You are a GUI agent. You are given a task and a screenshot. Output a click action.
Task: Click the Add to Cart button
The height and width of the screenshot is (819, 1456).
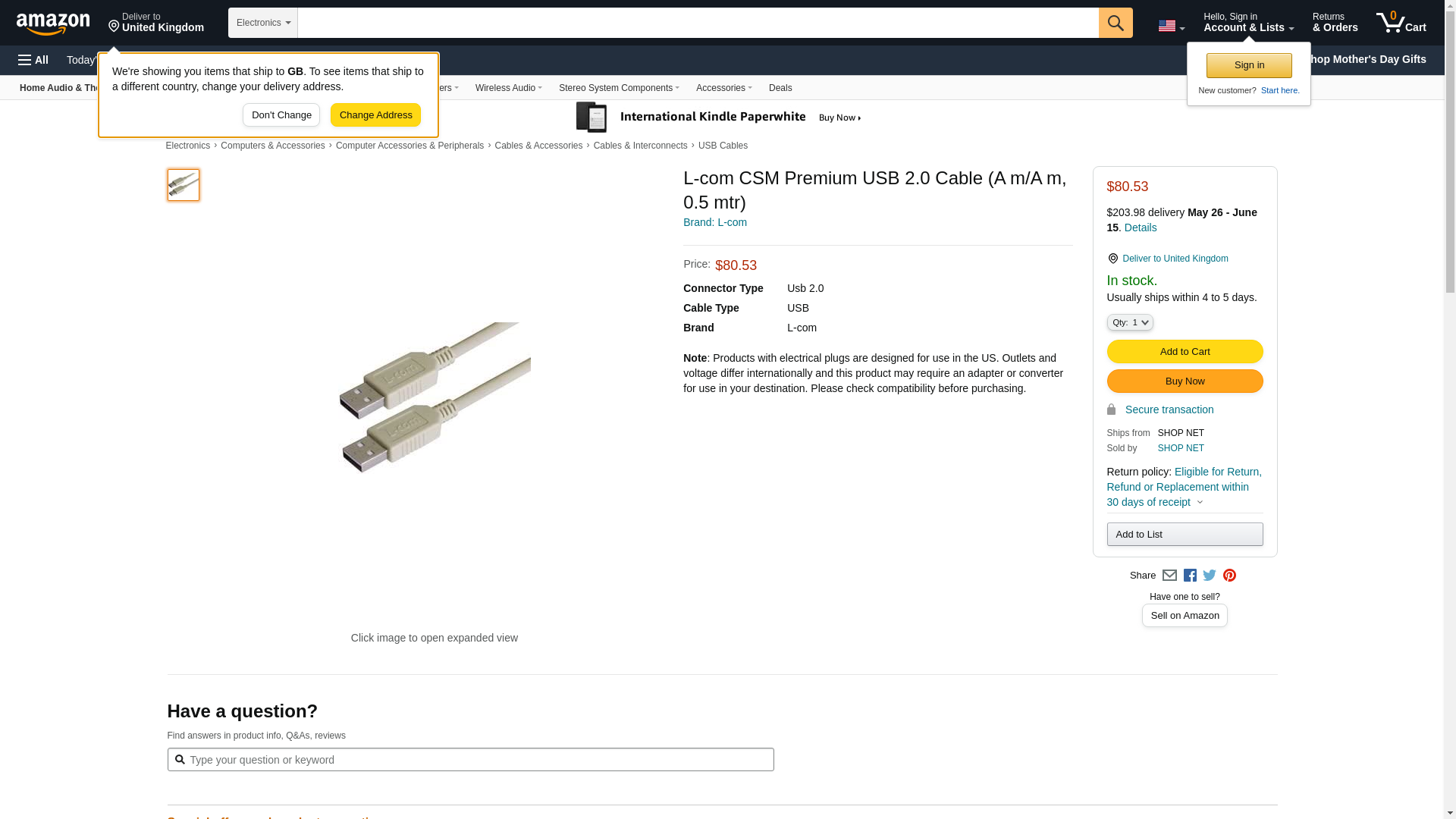(1184, 352)
